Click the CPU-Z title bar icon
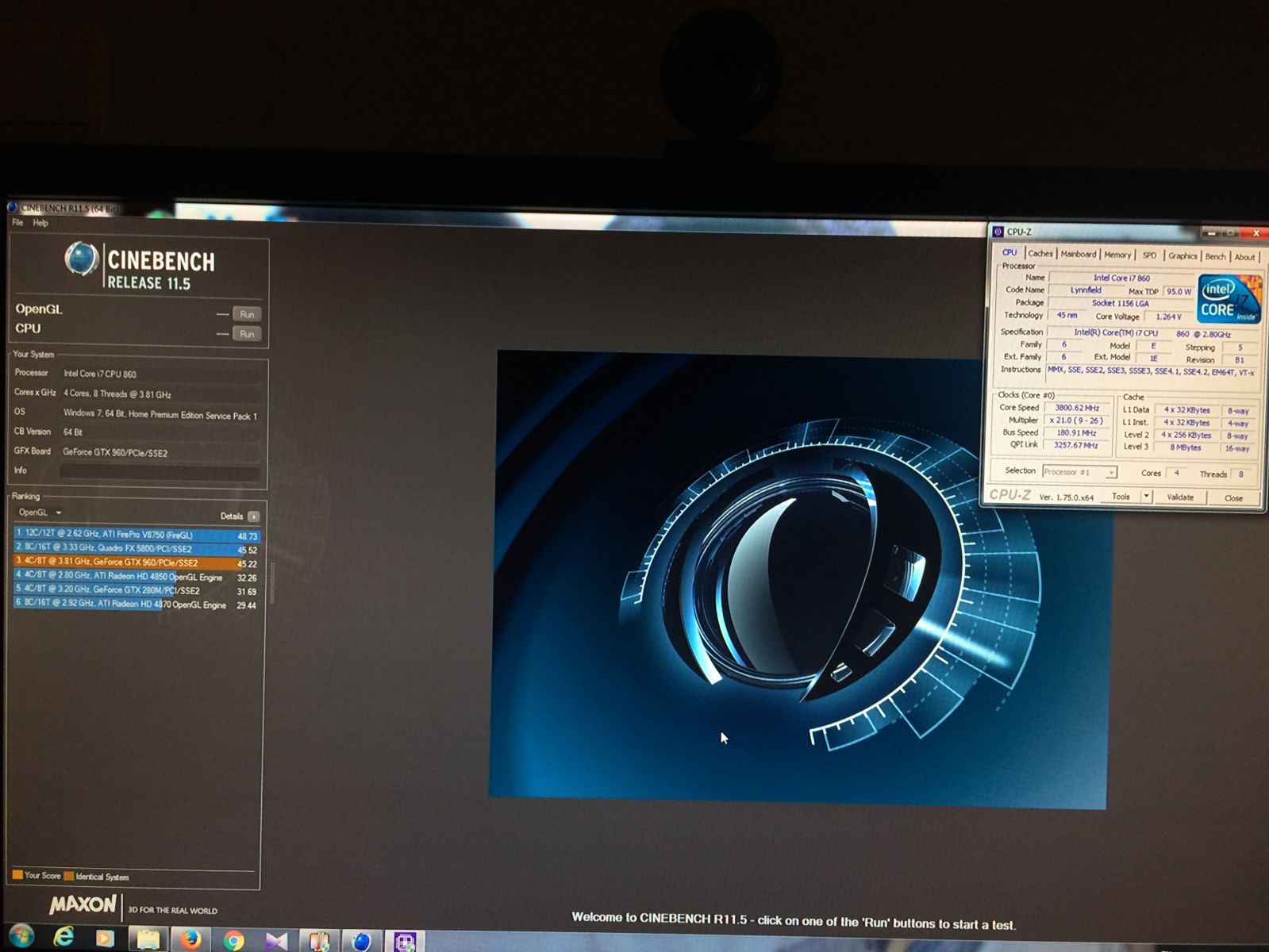Screen dimensions: 1269x952 point(998,232)
